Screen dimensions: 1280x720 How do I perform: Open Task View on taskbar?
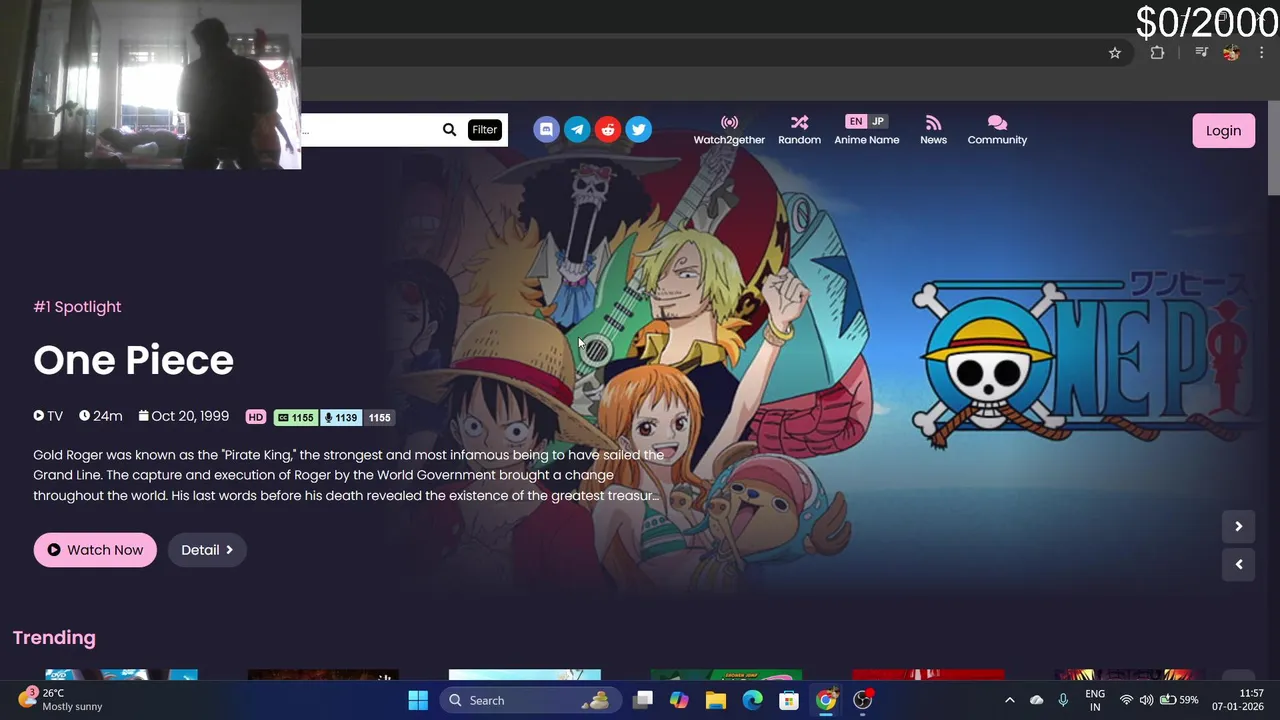643,700
